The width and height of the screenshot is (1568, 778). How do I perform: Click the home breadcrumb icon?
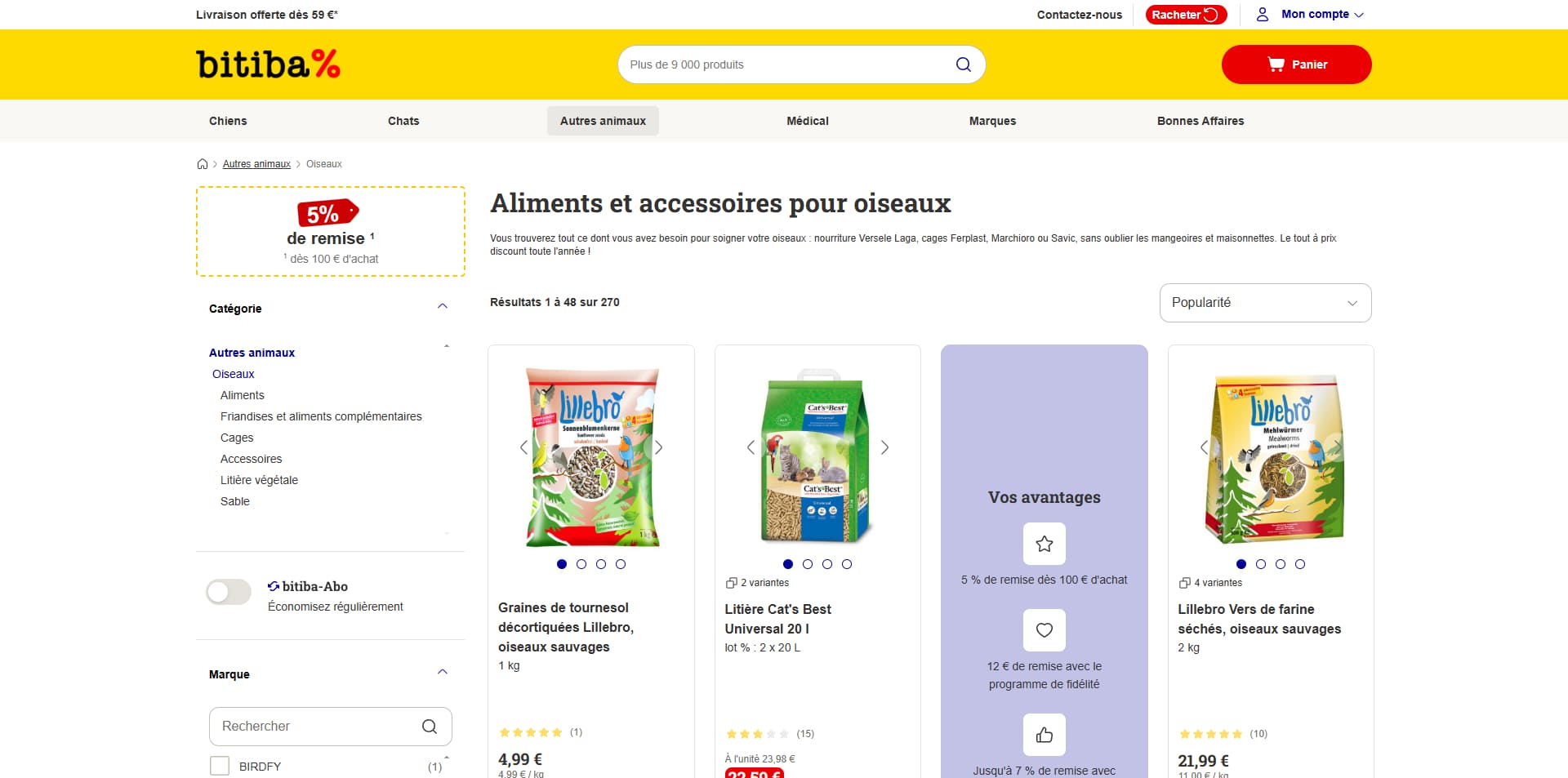pyautogui.click(x=203, y=164)
